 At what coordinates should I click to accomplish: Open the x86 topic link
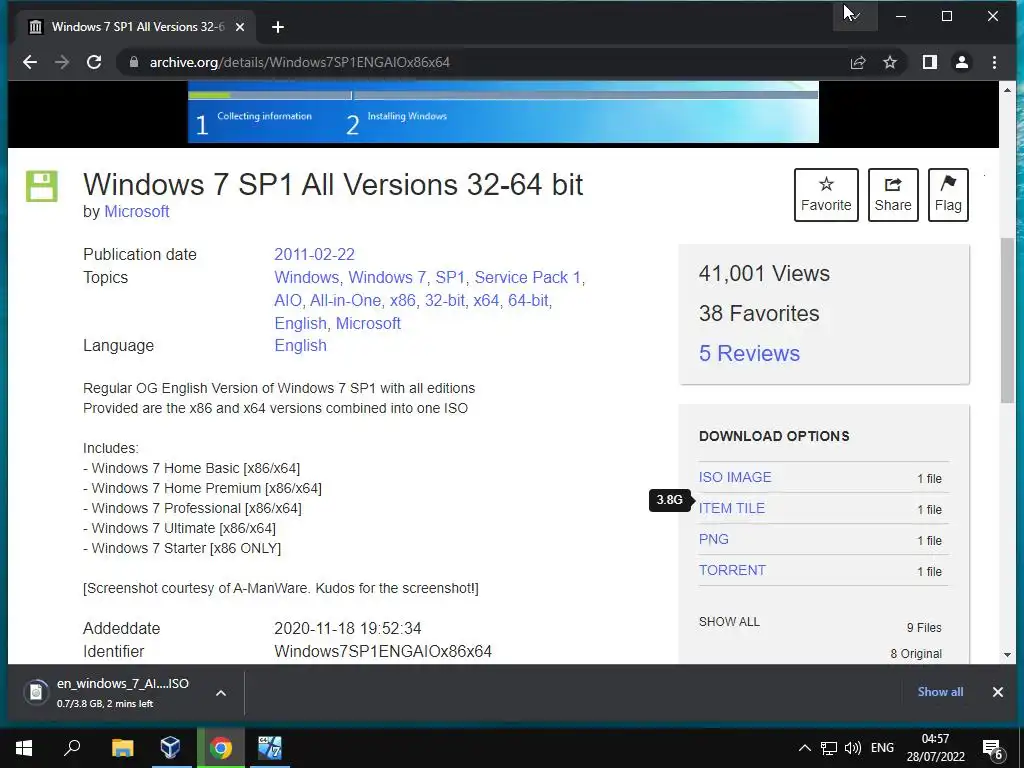click(x=403, y=300)
